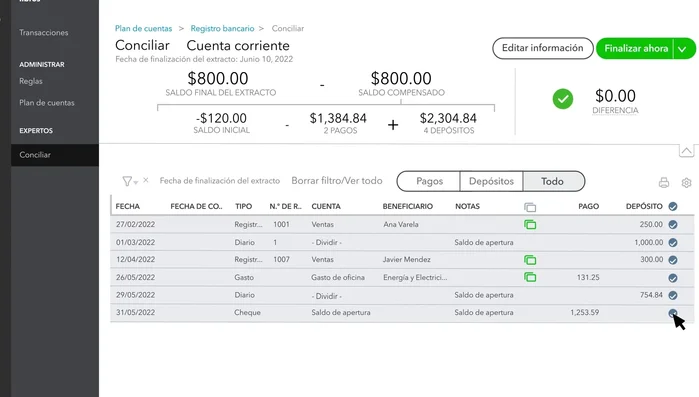Screen dimensions: 699x397
Task: Sort by the PAGO column header
Action: [588, 206]
